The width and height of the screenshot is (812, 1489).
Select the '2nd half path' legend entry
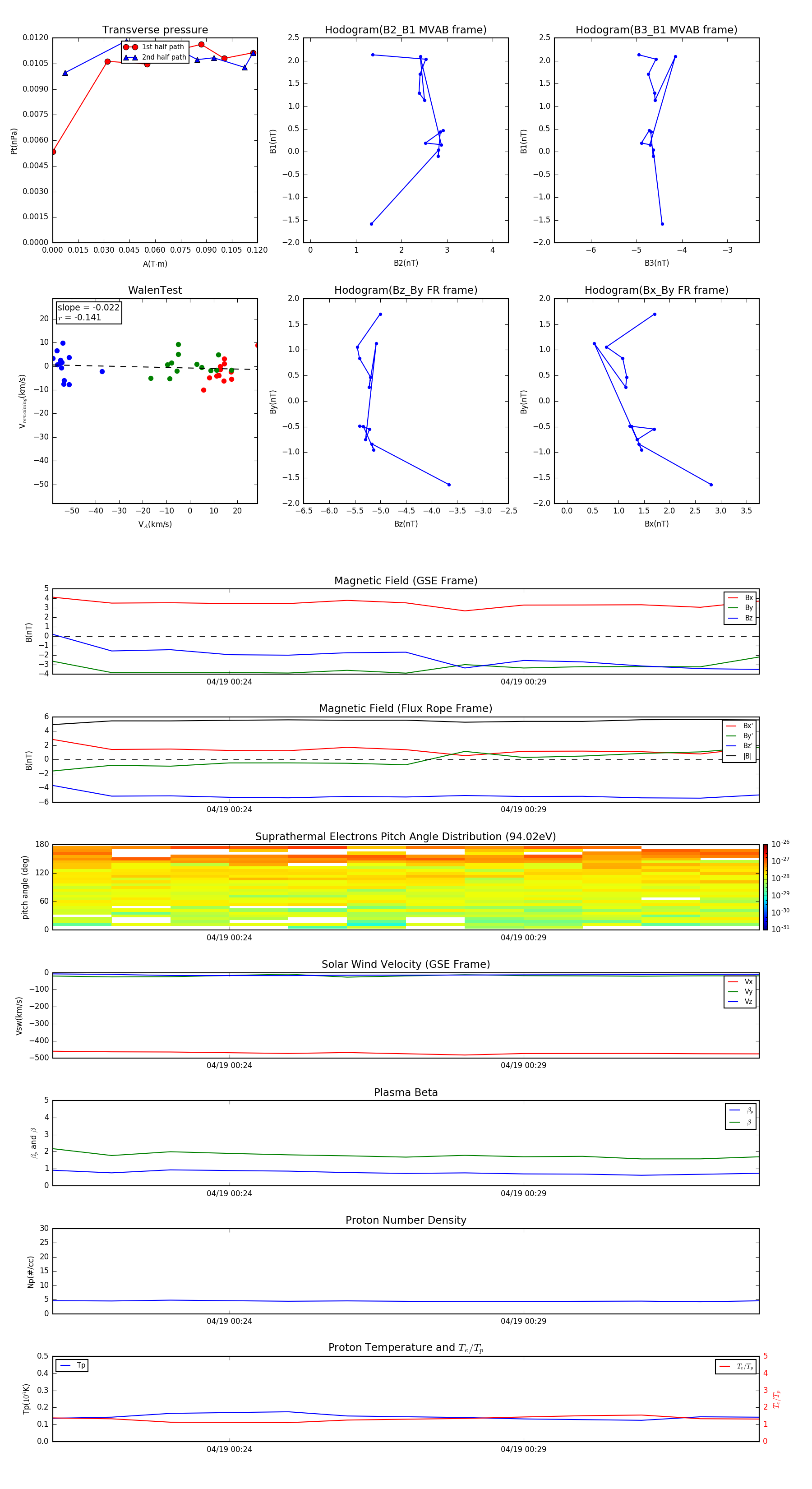click(x=155, y=57)
